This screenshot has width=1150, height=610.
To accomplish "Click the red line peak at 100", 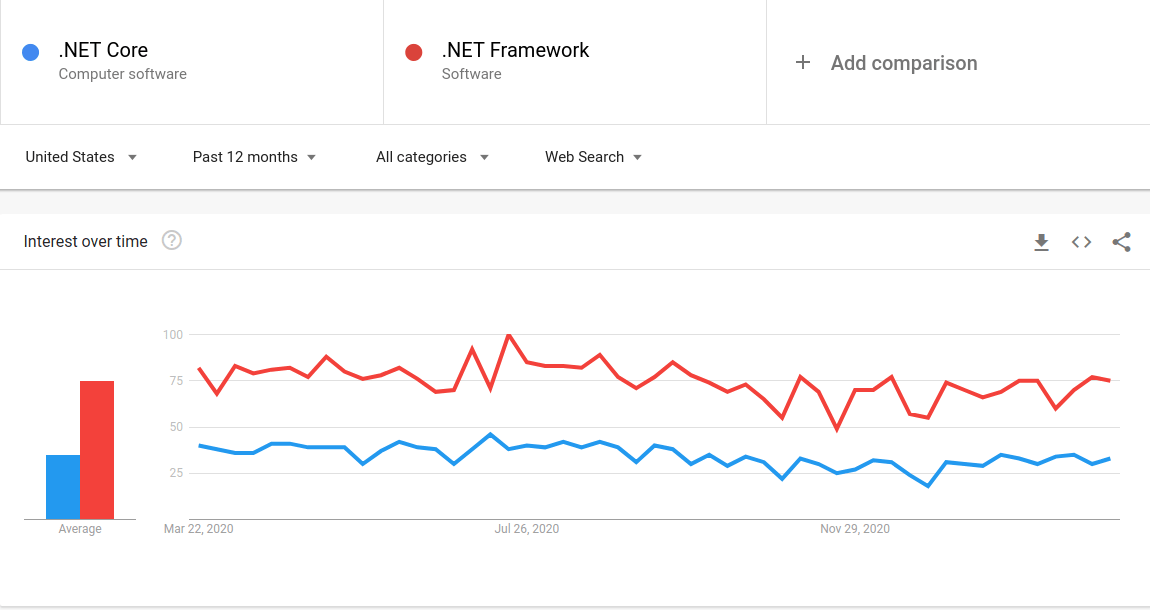I will click(509, 335).
